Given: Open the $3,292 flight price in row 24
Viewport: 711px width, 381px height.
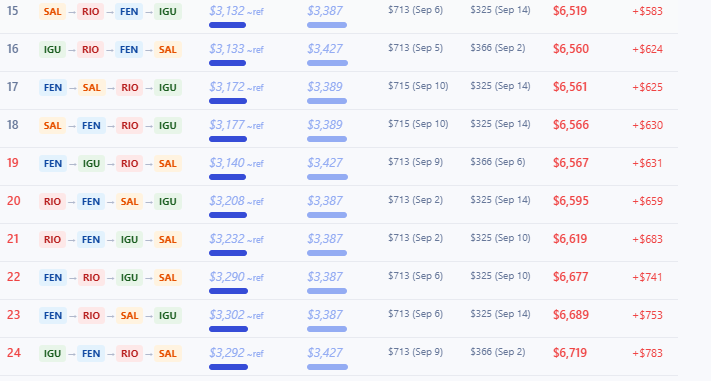Looking at the screenshot, I should (227, 353).
